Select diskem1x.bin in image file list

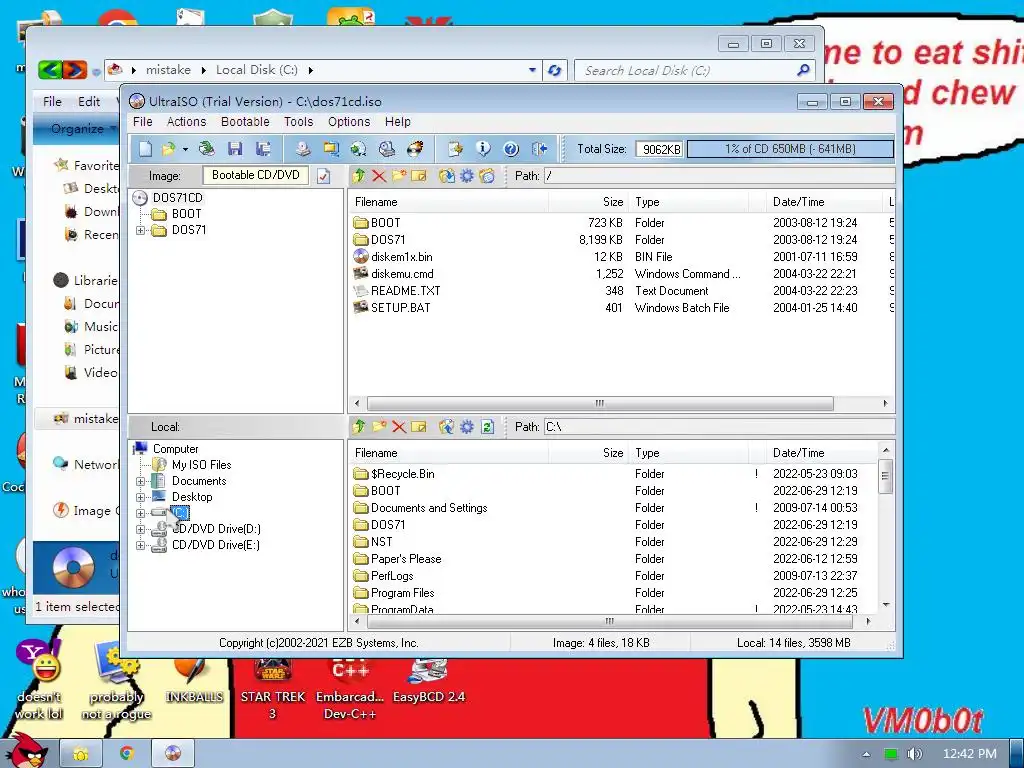point(401,257)
